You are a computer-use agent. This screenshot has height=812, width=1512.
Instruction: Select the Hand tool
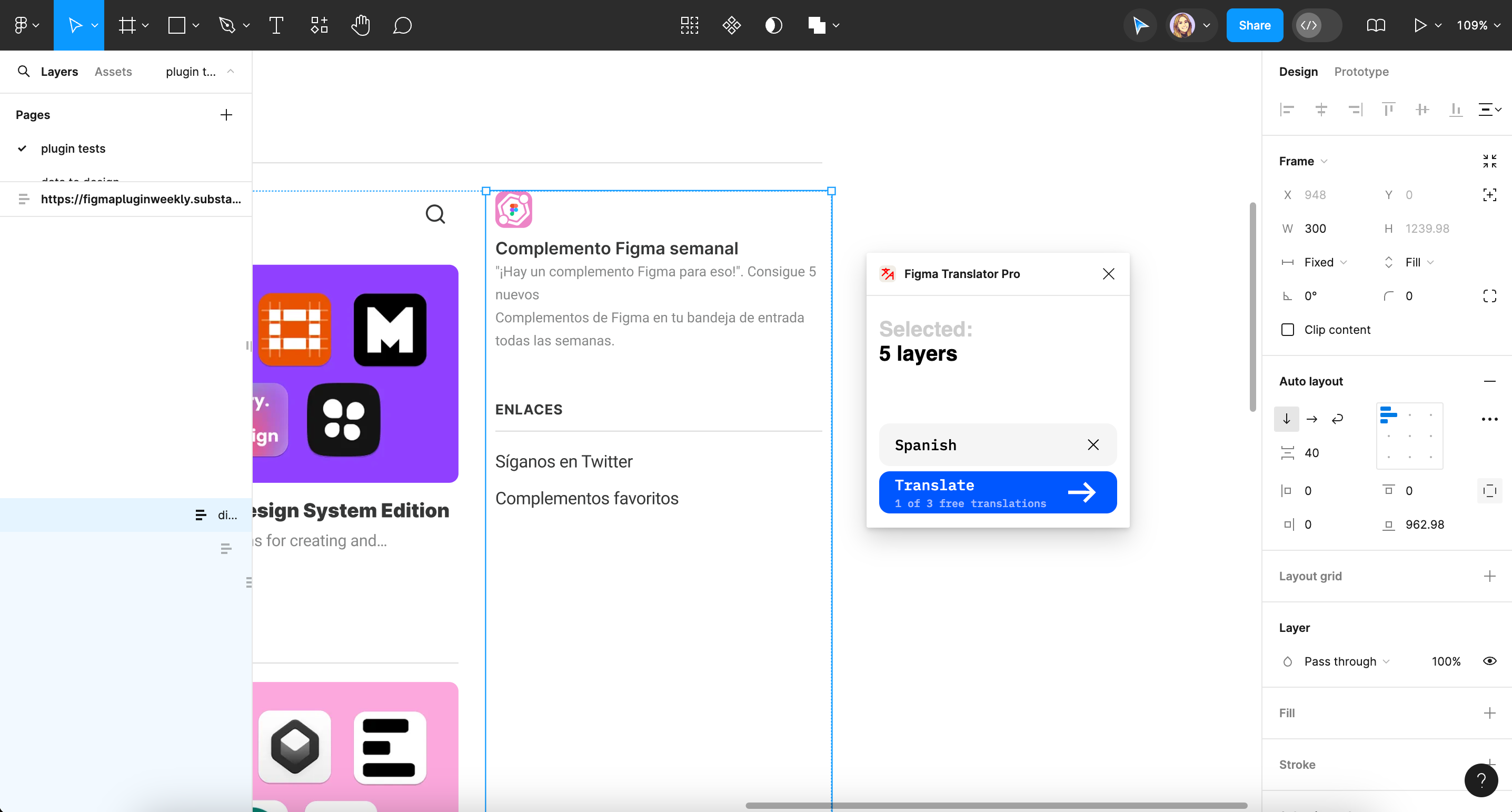361,25
